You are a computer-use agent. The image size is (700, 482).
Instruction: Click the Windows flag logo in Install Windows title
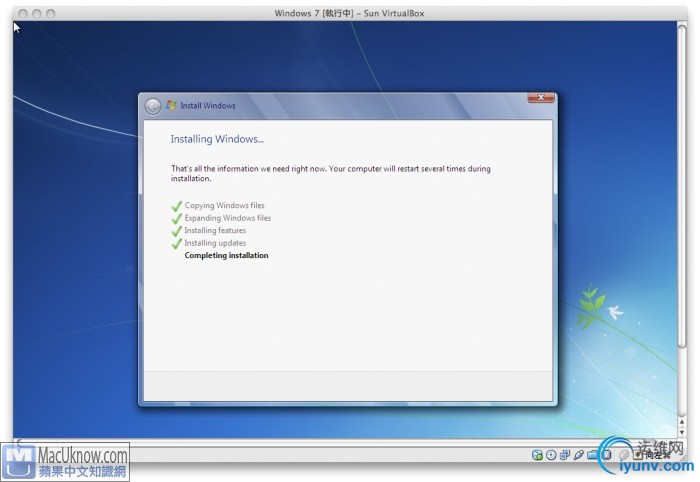tap(171, 105)
